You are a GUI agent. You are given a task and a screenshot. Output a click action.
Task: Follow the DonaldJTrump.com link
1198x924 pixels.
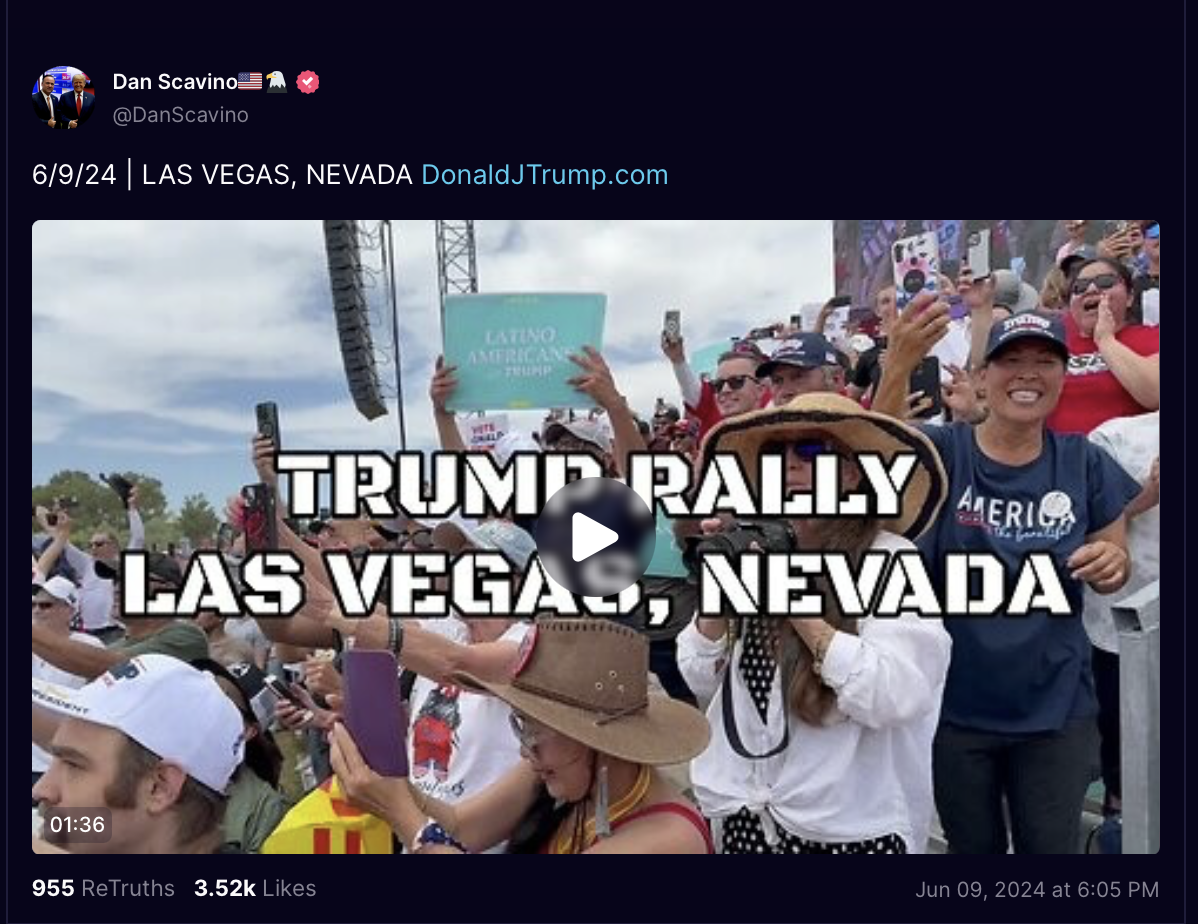click(545, 175)
